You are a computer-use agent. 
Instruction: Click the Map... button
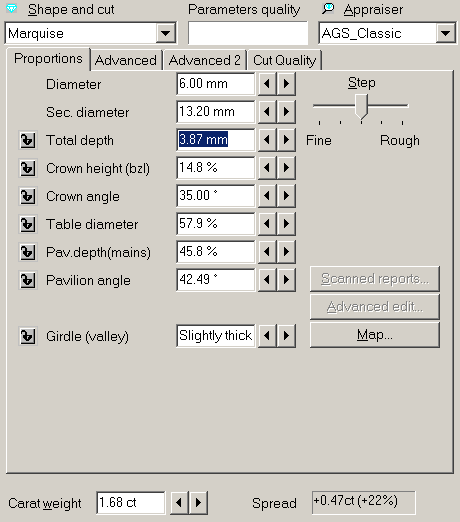click(375, 335)
